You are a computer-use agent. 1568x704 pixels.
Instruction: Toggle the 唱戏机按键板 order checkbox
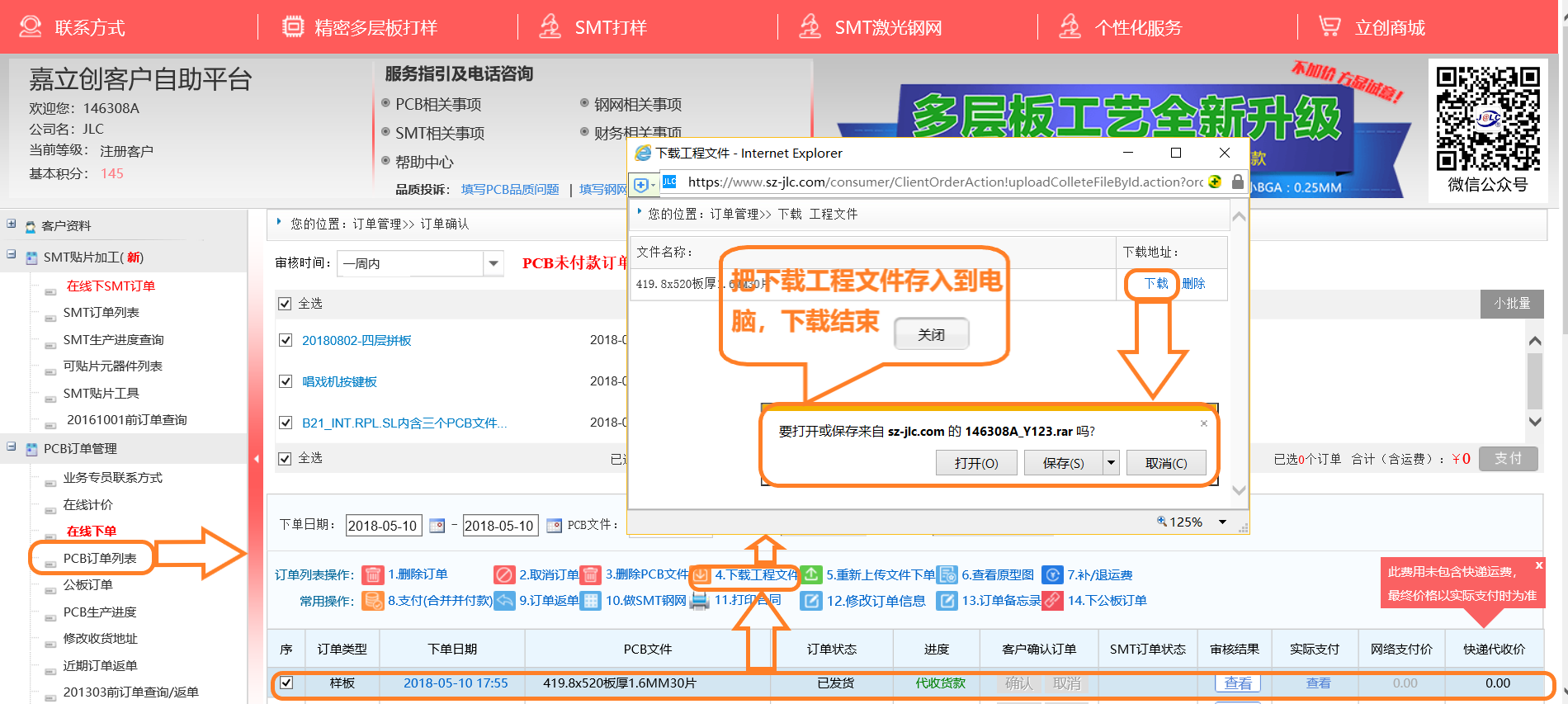pyautogui.click(x=286, y=381)
